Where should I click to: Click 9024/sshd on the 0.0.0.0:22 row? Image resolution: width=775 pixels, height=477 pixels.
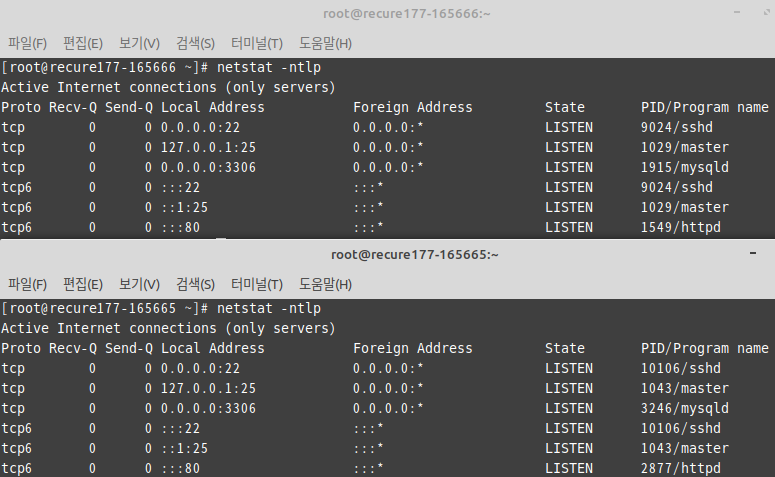click(677, 128)
